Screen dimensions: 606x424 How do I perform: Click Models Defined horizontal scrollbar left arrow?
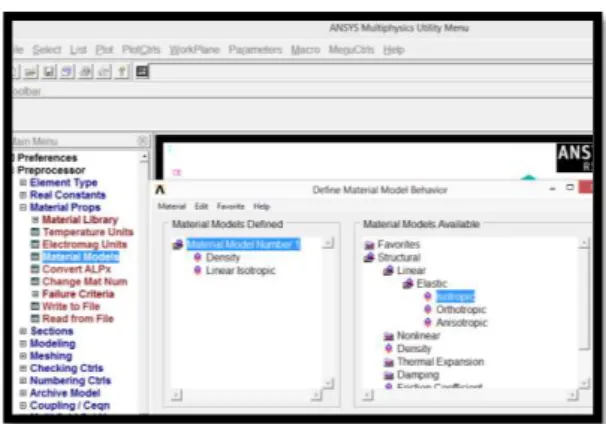click(176, 395)
